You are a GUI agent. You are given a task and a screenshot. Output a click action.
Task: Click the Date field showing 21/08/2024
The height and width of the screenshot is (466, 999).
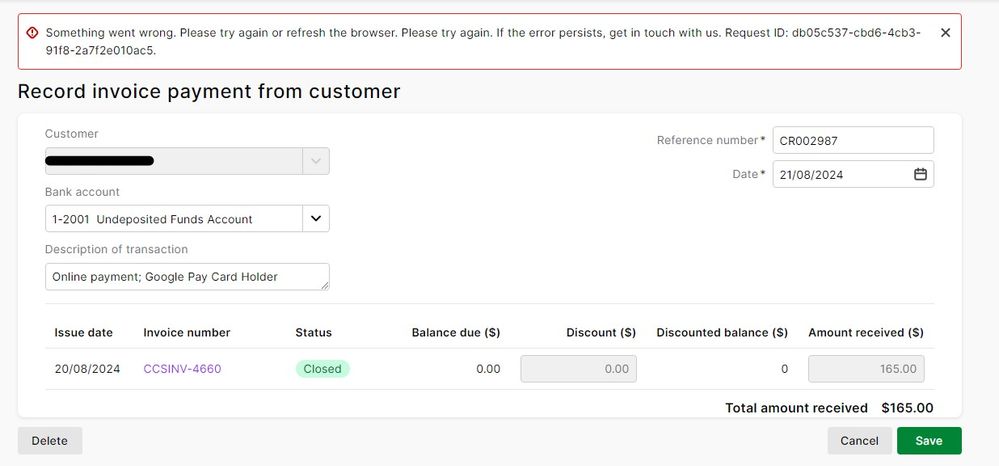840,174
